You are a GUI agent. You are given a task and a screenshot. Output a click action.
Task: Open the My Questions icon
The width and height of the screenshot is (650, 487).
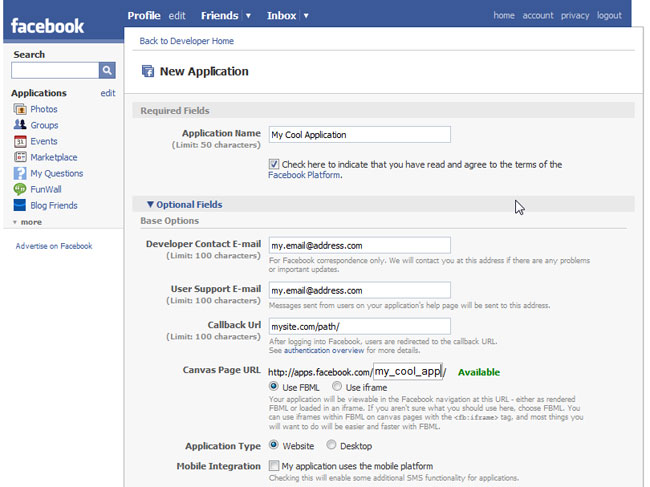(20, 173)
